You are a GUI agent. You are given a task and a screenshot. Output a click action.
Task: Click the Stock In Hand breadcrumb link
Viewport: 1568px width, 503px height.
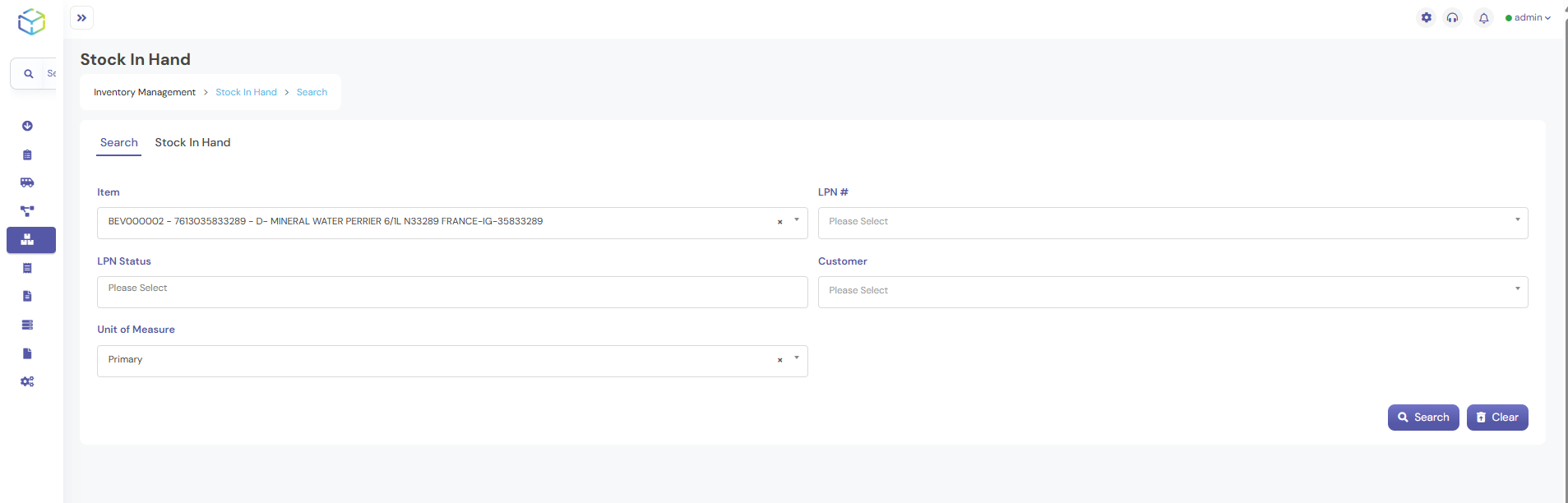246,92
